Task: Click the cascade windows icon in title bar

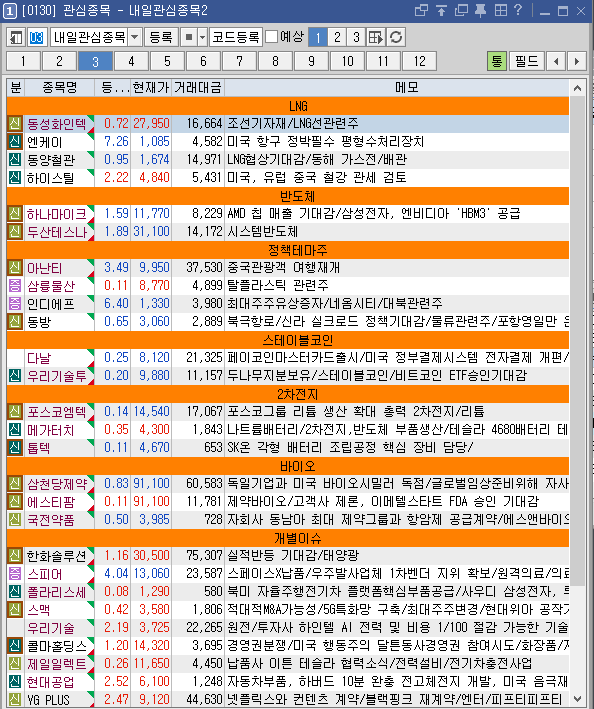Action: click(x=461, y=10)
